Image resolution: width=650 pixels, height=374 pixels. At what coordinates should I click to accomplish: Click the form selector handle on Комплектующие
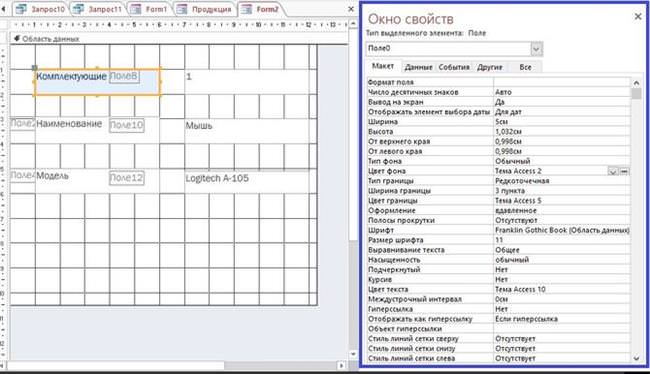[35, 68]
